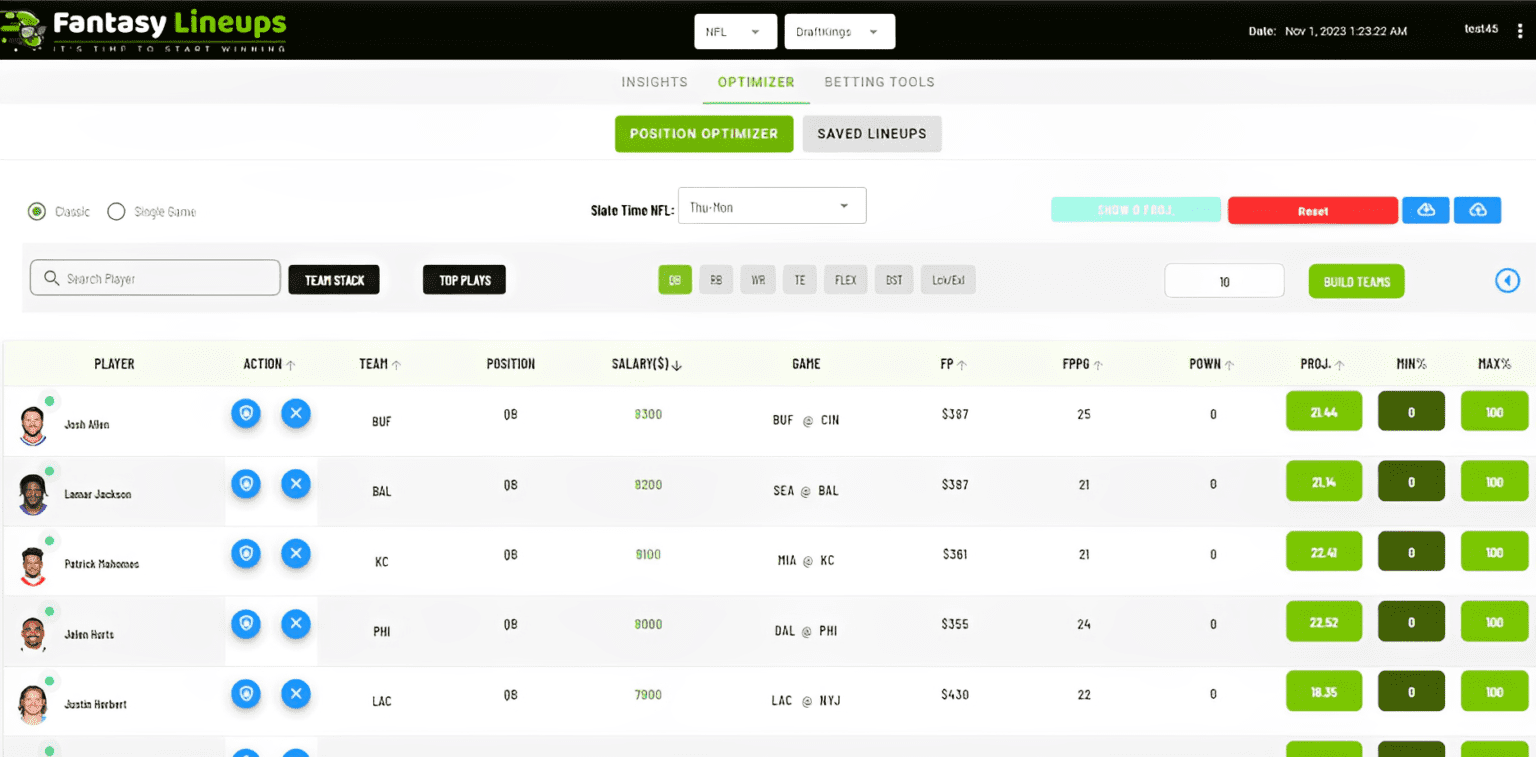Switch to the BETTING TOOLS tab

[879, 81]
